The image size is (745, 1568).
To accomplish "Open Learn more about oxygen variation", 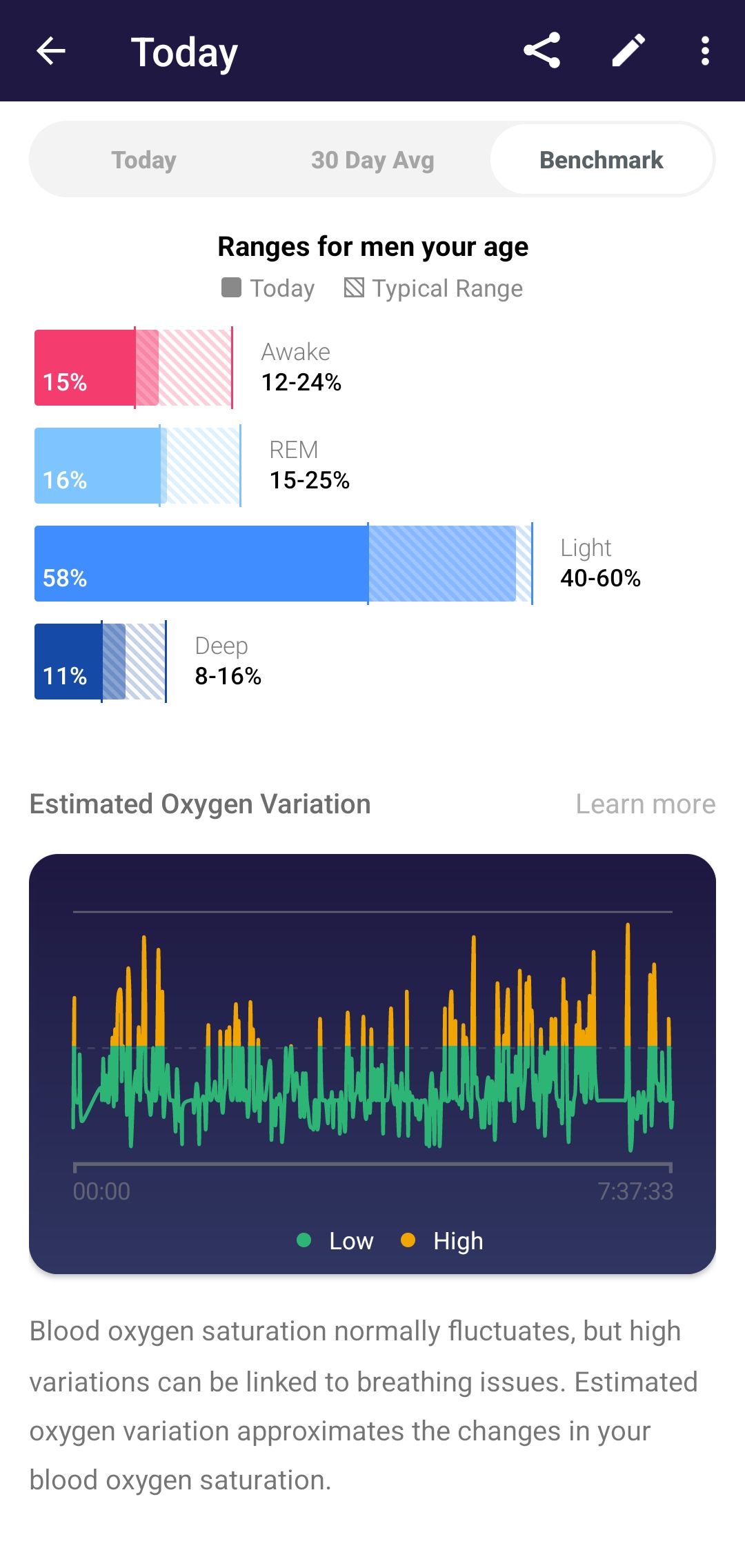I will (x=646, y=804).
